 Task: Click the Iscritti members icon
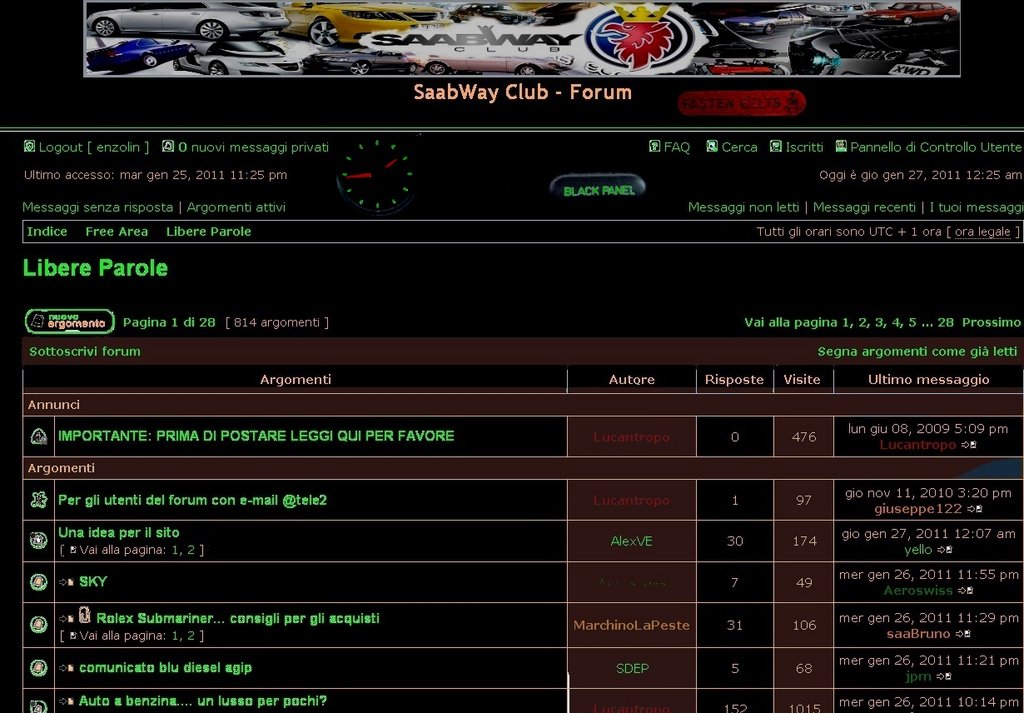(x=776, y=146)
